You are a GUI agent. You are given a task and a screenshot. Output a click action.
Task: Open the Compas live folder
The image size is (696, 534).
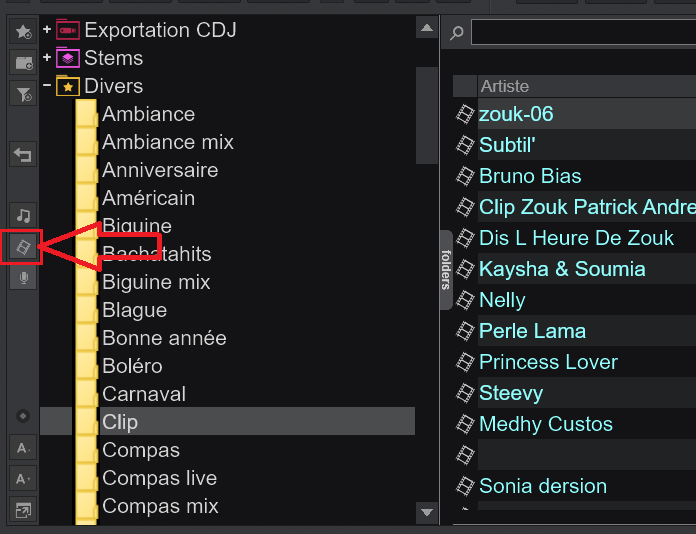pos(159,478)
